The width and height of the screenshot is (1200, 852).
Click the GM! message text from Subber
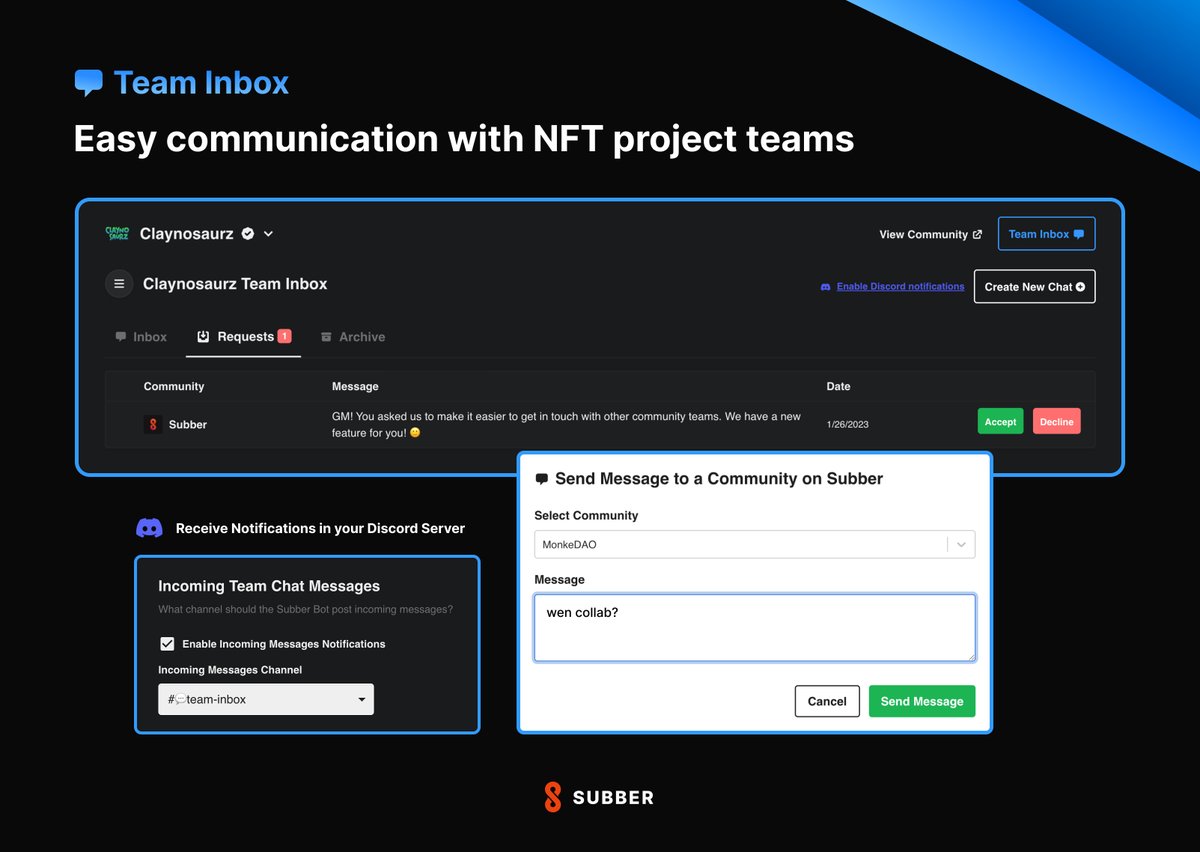click(566, 424)
